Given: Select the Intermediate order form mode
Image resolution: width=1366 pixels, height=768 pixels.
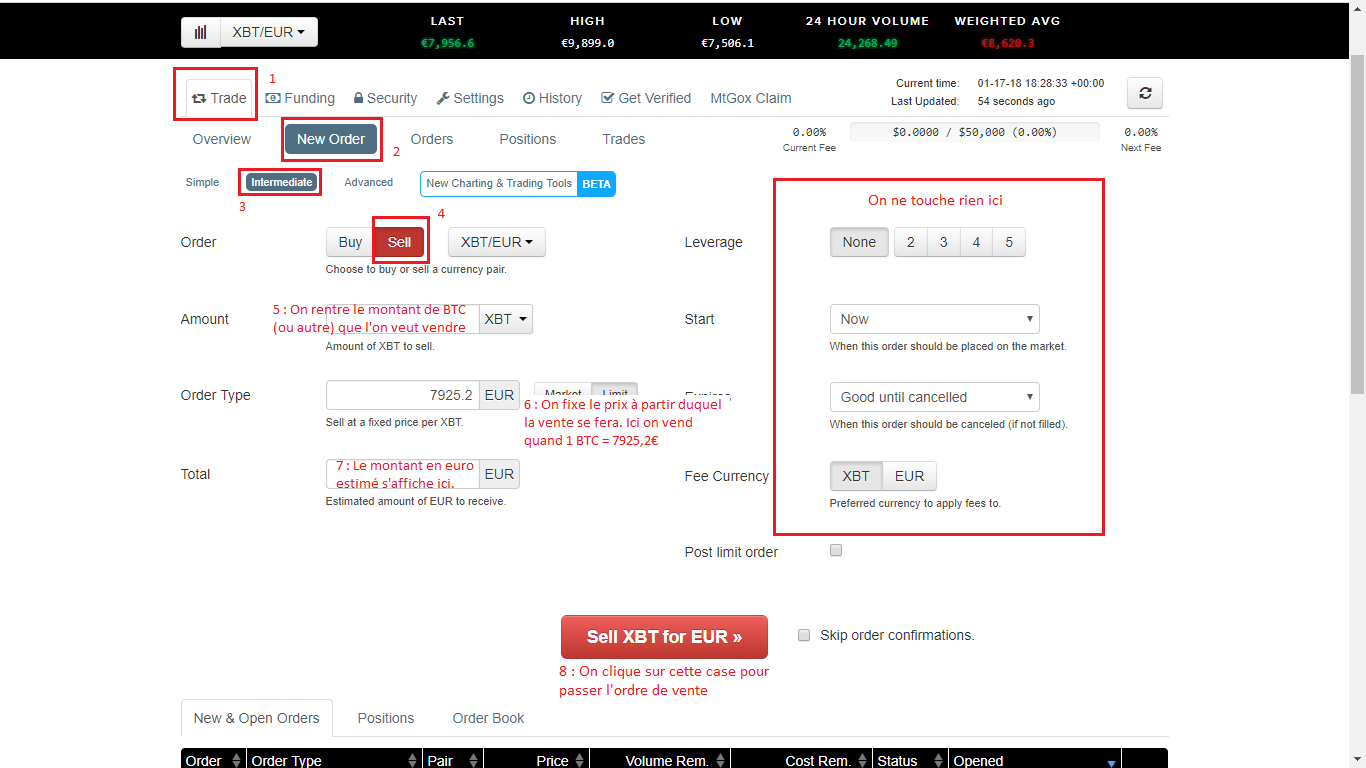Looking at the screenshot, I should [282, 182].
